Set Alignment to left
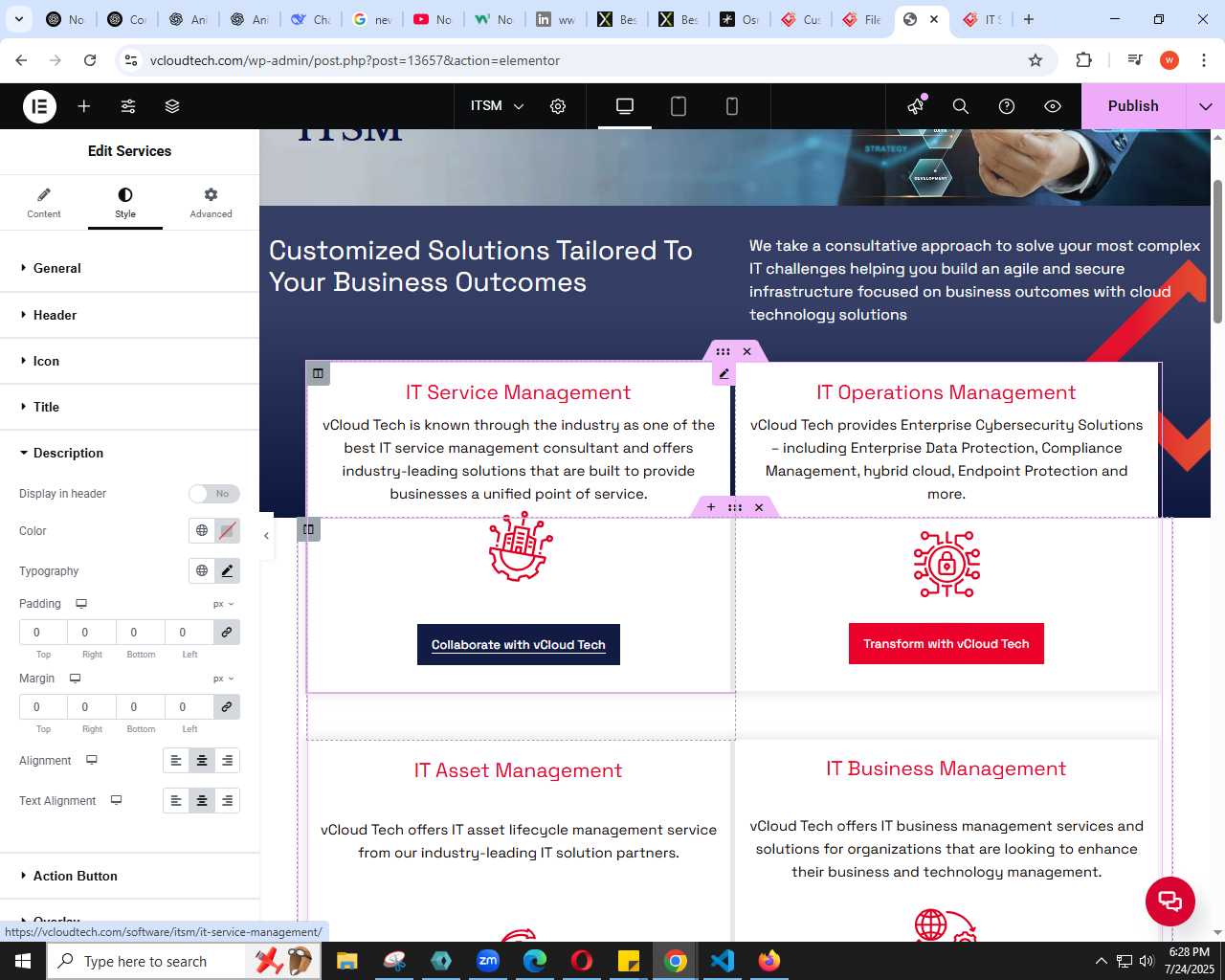Image resolution: width=1225 pixels, height=980 pixels. pyautogui.click(x=176, y=761)
